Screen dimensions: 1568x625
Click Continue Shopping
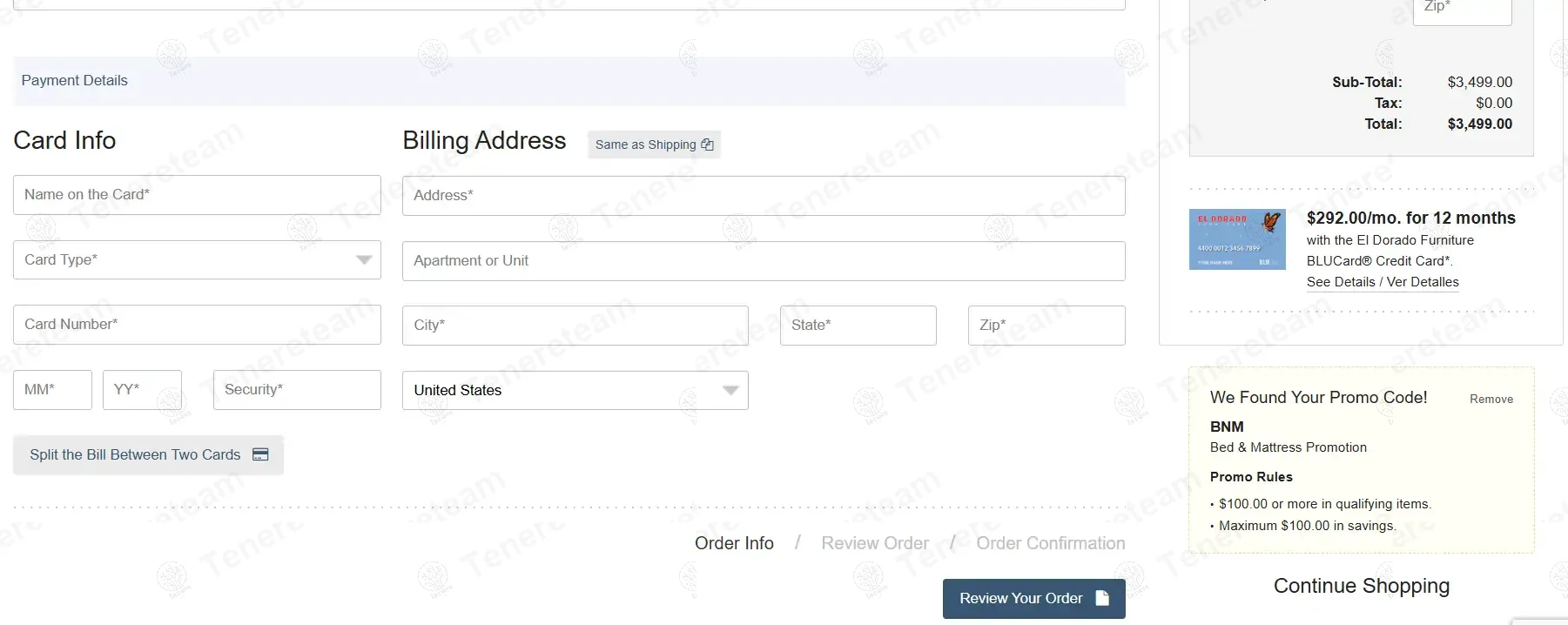(x=1362, y=586)
